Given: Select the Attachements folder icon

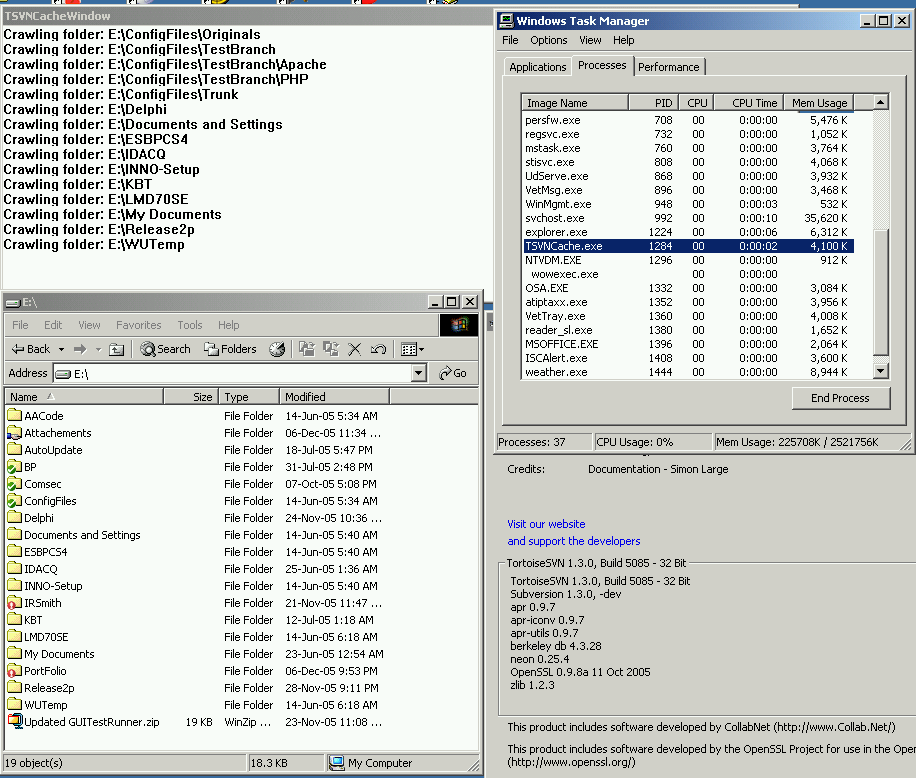Looking at the screenshot, I should (x=15, y=432).
